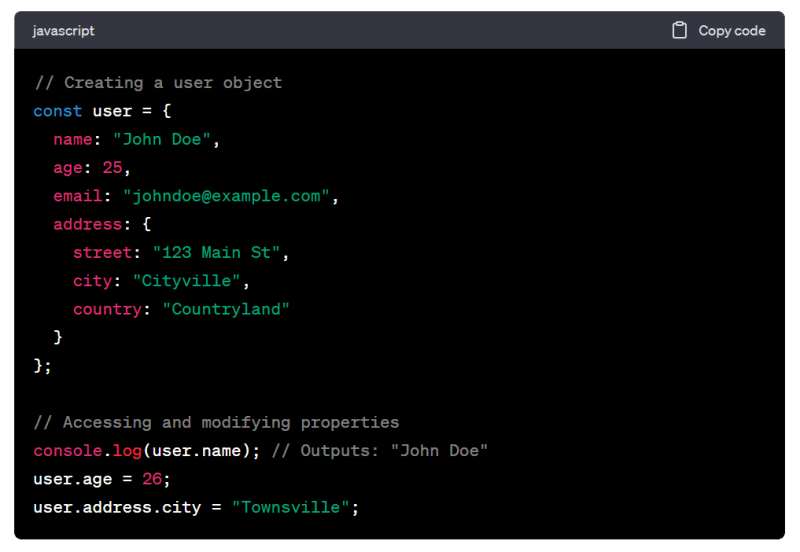
Task: Click the number 26 in user.age assignment
Action: coord(152,479)
